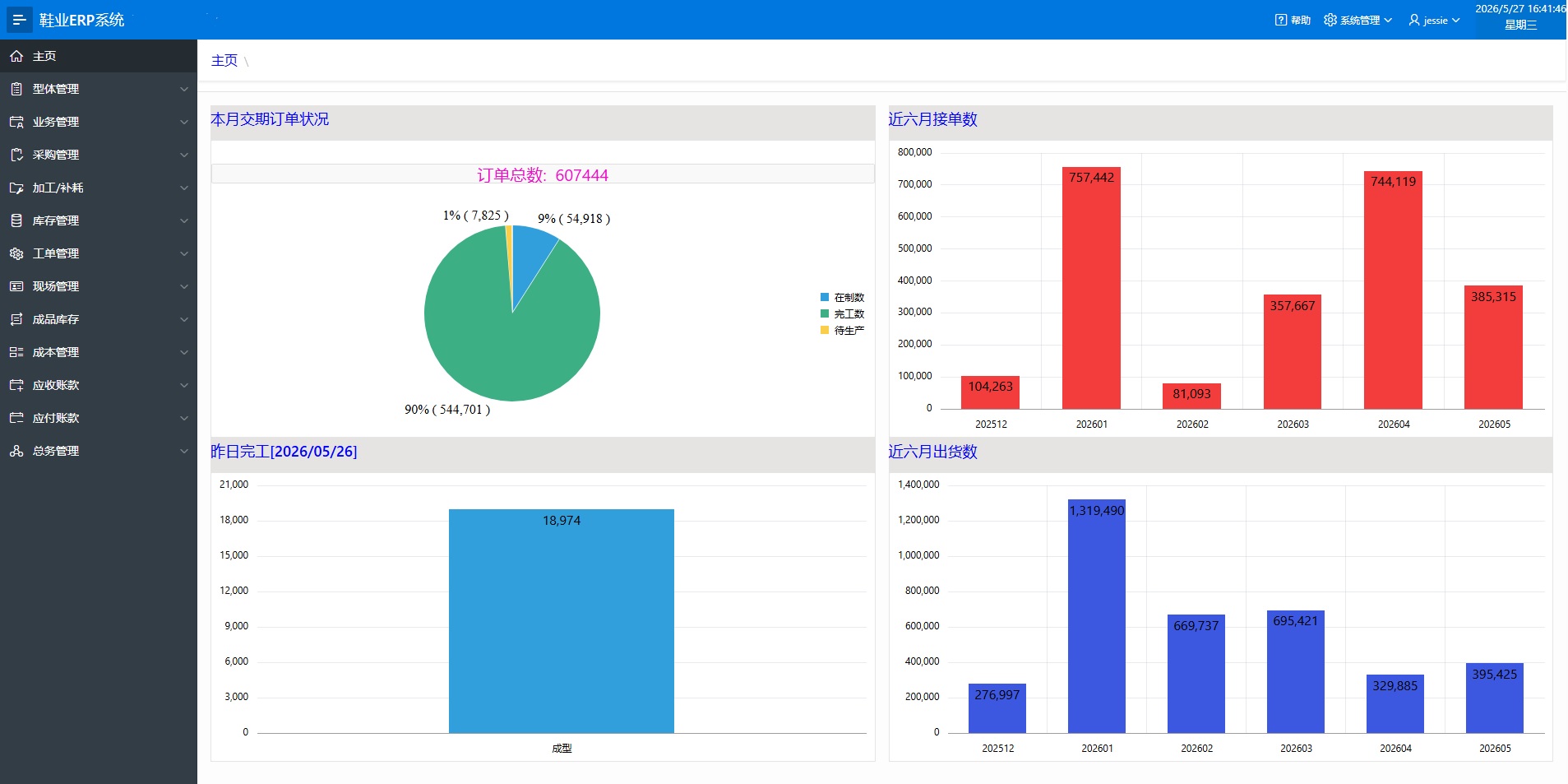Click the 型体管理 clipboard icon
Image resolution: width=1568 pixels, height=784 pixels.
coord(16,89)
